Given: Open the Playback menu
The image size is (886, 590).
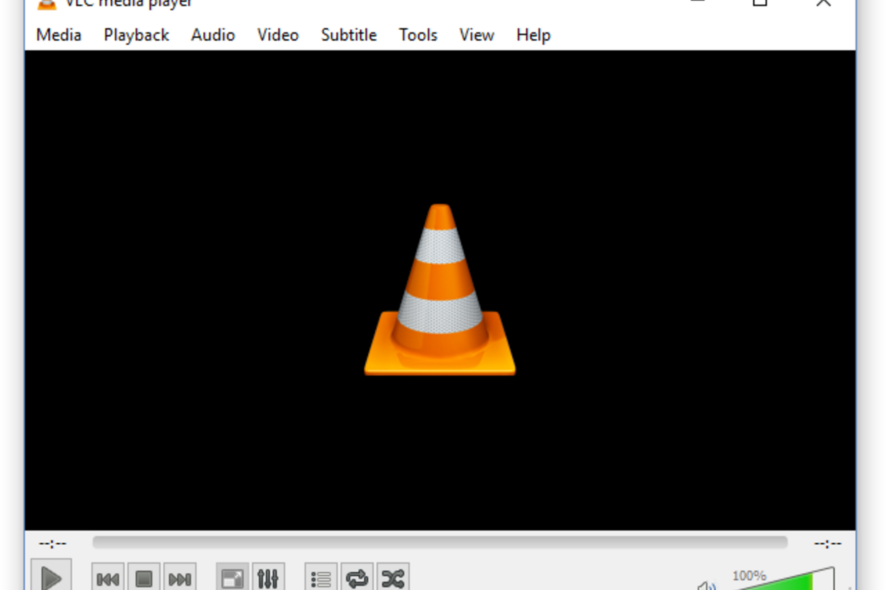Looking at the screenshot, I should (136, 35).
